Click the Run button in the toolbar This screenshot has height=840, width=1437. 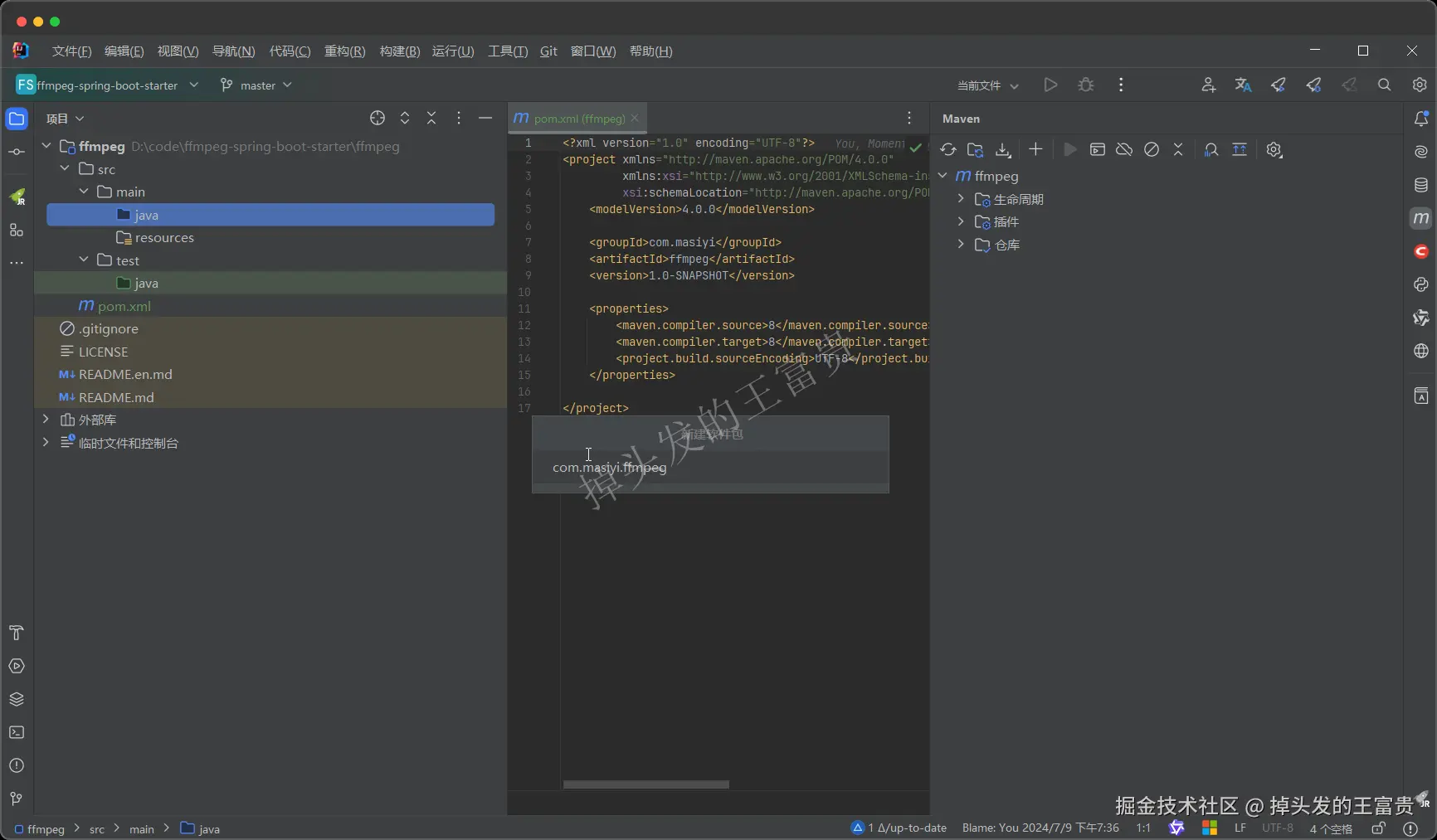[x=1050, y=85]
